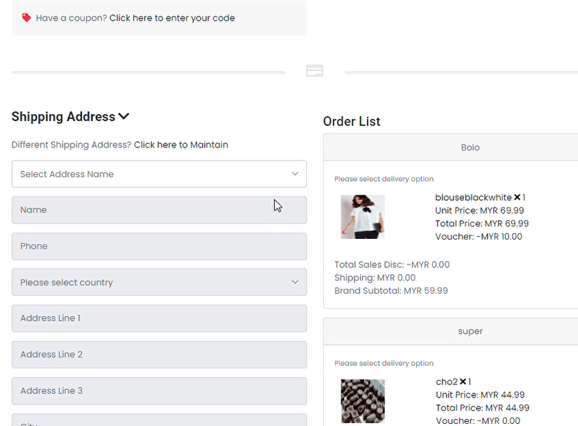
Task: Click the credit card payment step icon
Action: pyautogui.click(x=314, y=70)
